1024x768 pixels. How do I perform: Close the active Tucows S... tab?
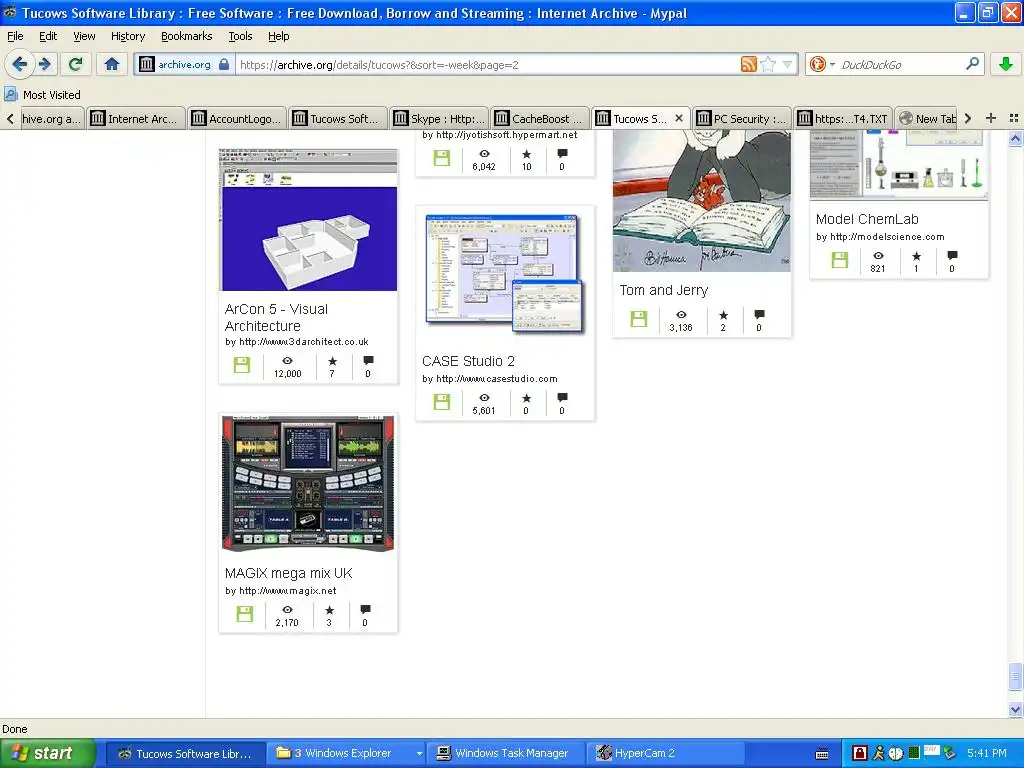pos(679,118)
